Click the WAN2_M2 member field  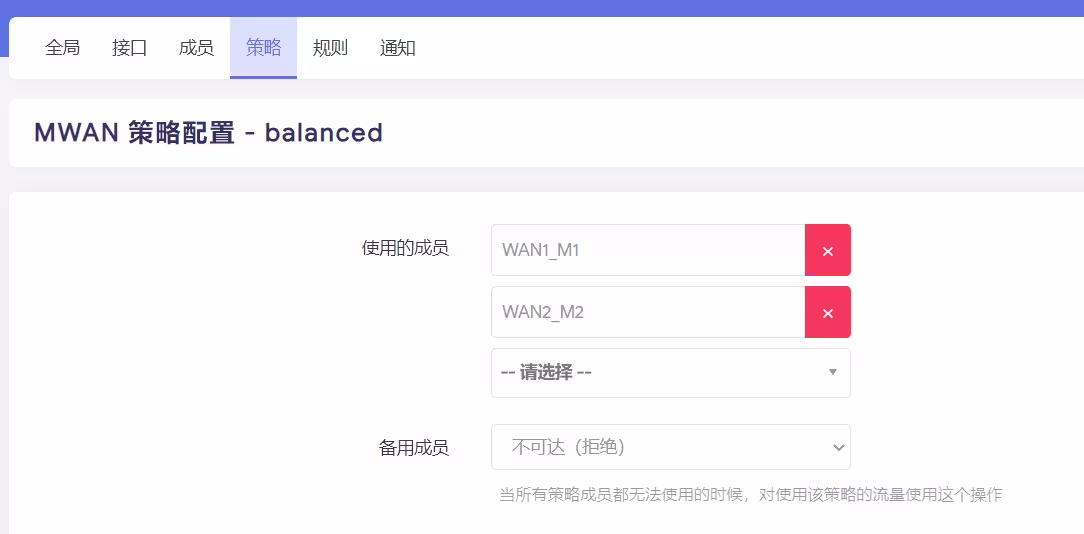647,312
